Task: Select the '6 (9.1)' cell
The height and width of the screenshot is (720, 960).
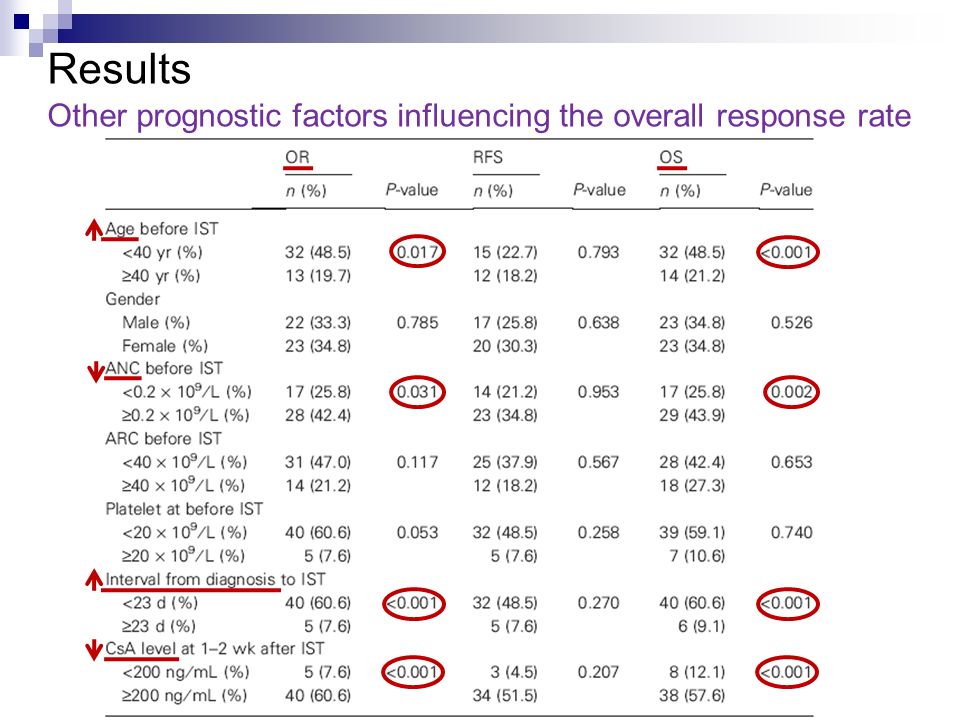Action: pos(702,626)
